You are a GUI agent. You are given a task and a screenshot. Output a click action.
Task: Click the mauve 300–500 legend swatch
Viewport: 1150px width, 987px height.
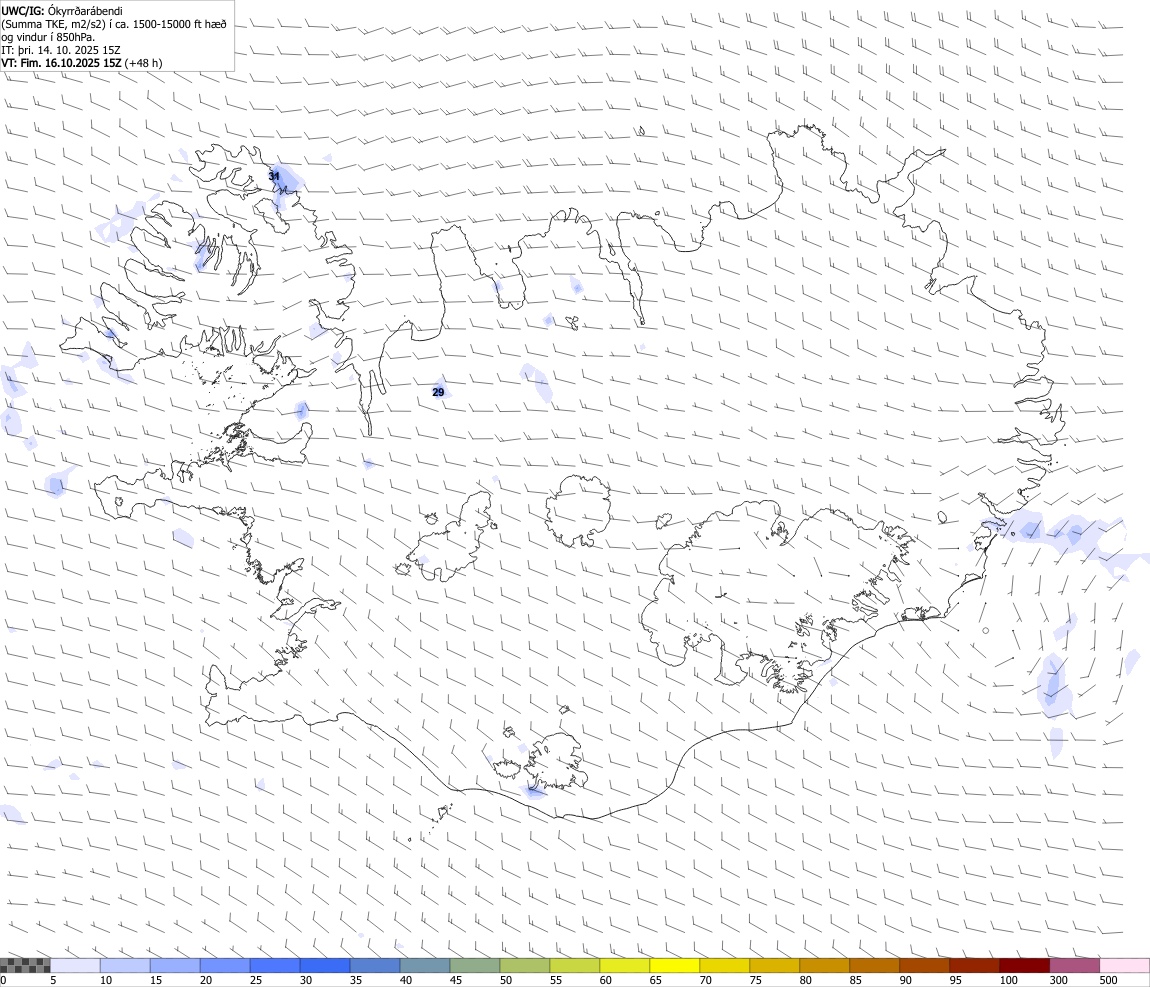click(1074, 965)
